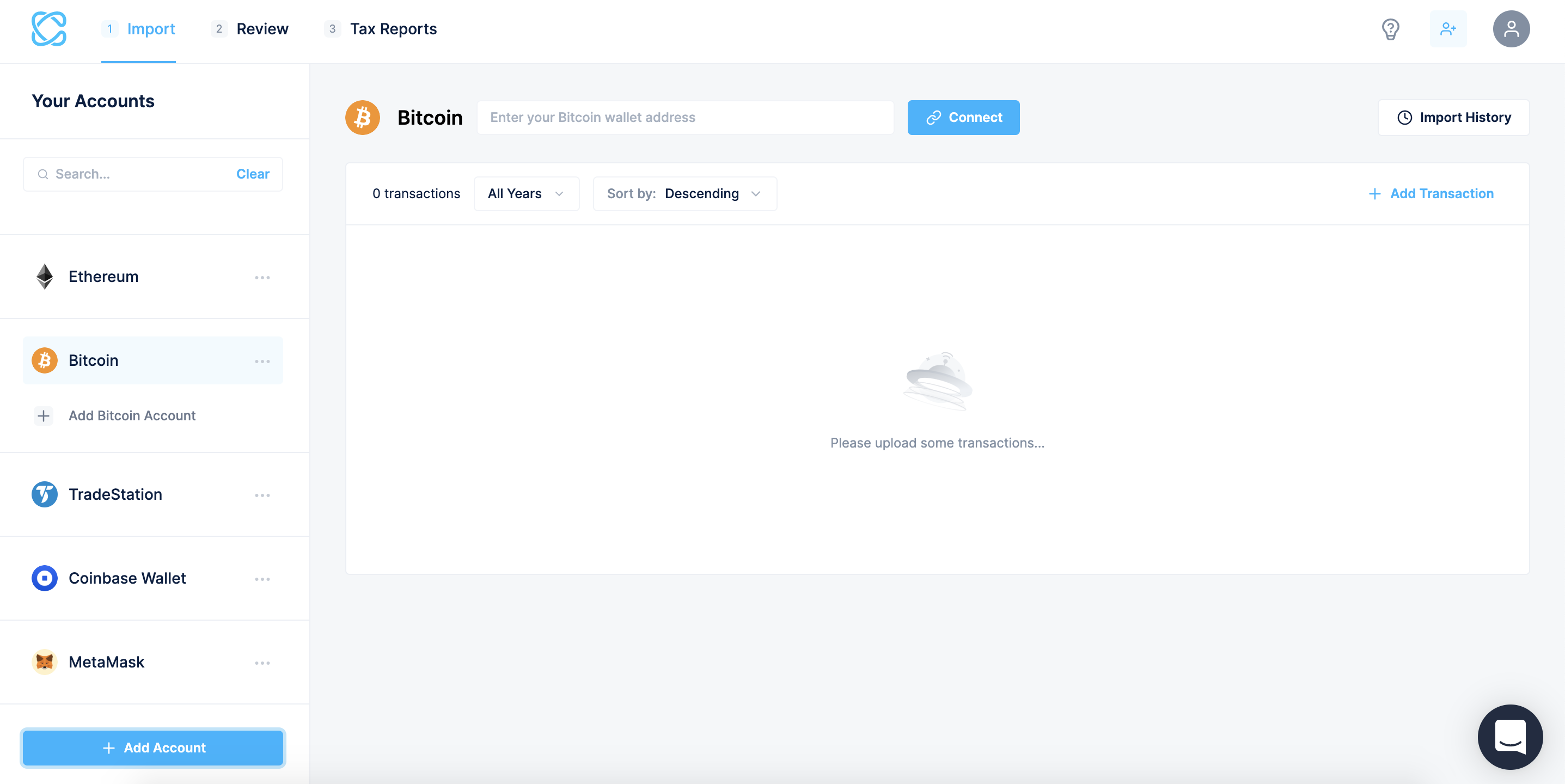
Task: Click the Bitcoin wallet address input field
Action: pyautogui.click(x=684, y=117)
